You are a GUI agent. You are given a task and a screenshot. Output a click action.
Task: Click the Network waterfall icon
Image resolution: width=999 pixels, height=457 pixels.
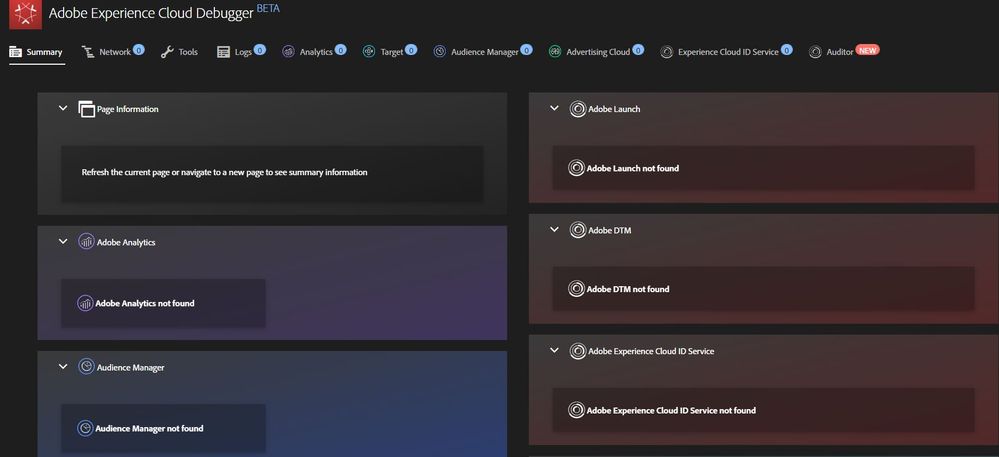point(88,52)
